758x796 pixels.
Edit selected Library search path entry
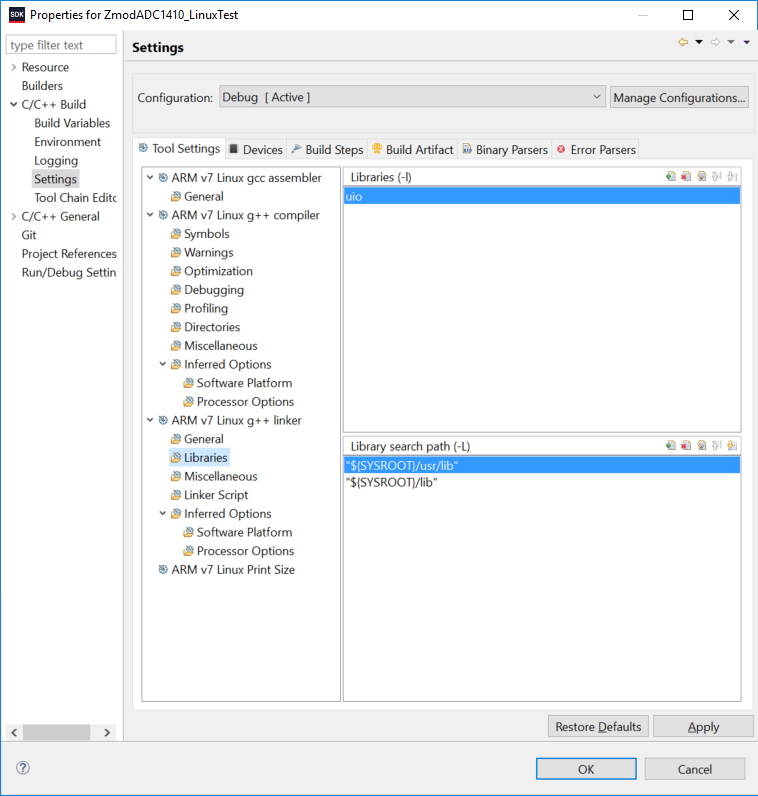click(702, 446)
